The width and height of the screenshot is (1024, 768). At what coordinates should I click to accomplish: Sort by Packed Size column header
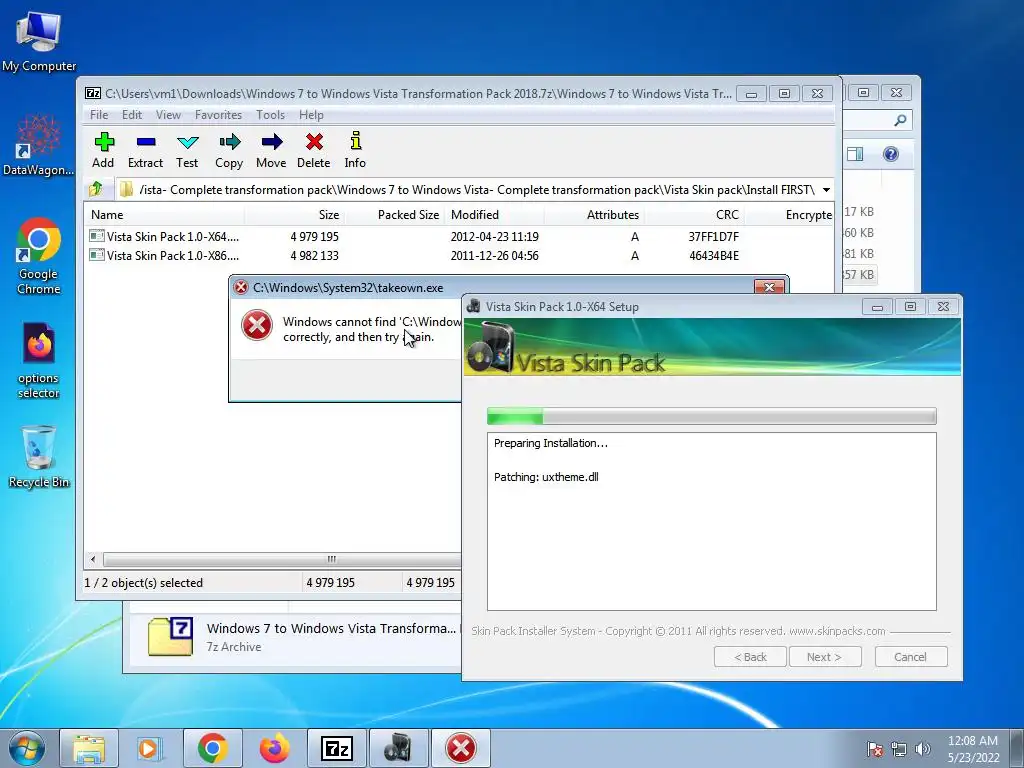click(394, 215)
